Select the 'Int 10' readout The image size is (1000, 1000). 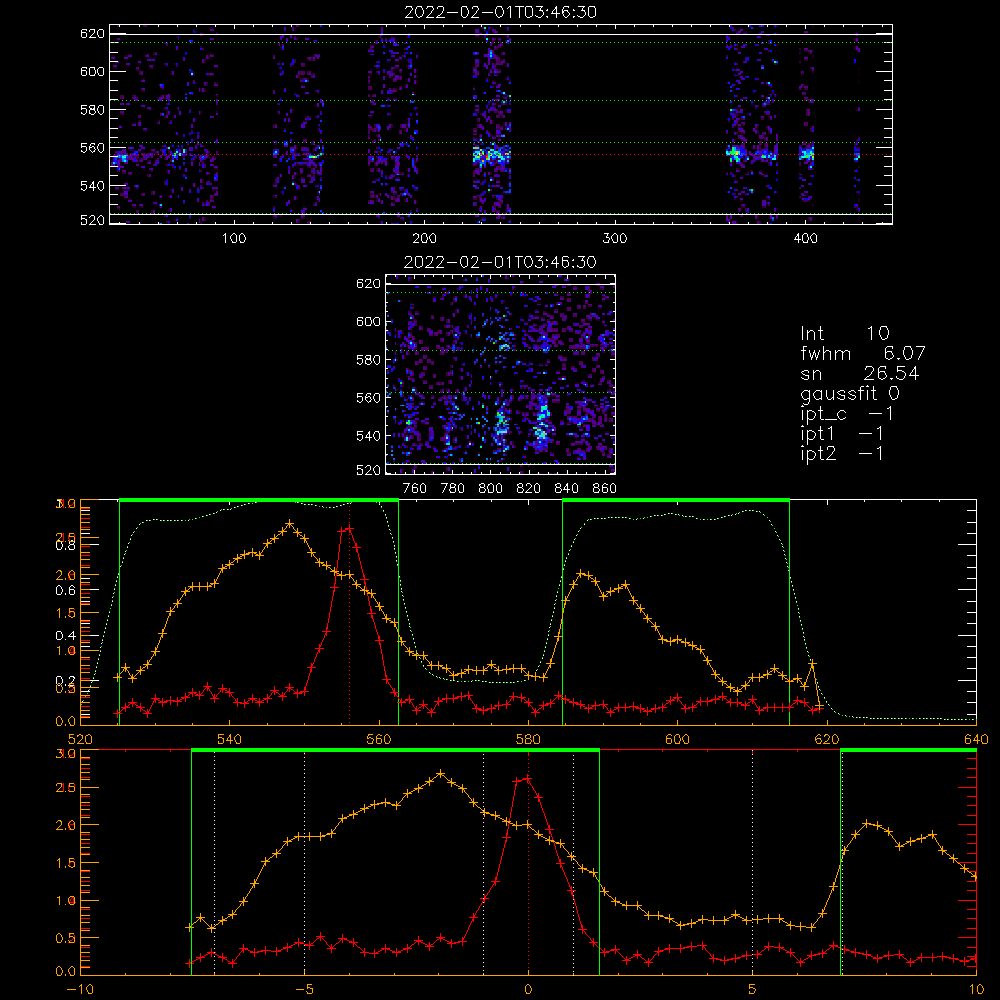[x=845, y=333]
